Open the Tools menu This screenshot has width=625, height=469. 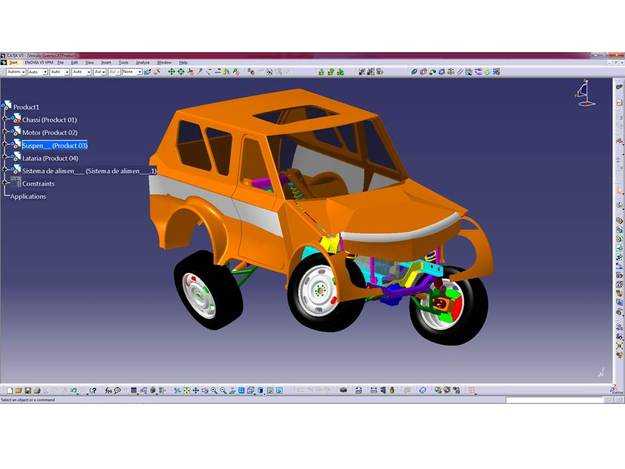(124, 63)
